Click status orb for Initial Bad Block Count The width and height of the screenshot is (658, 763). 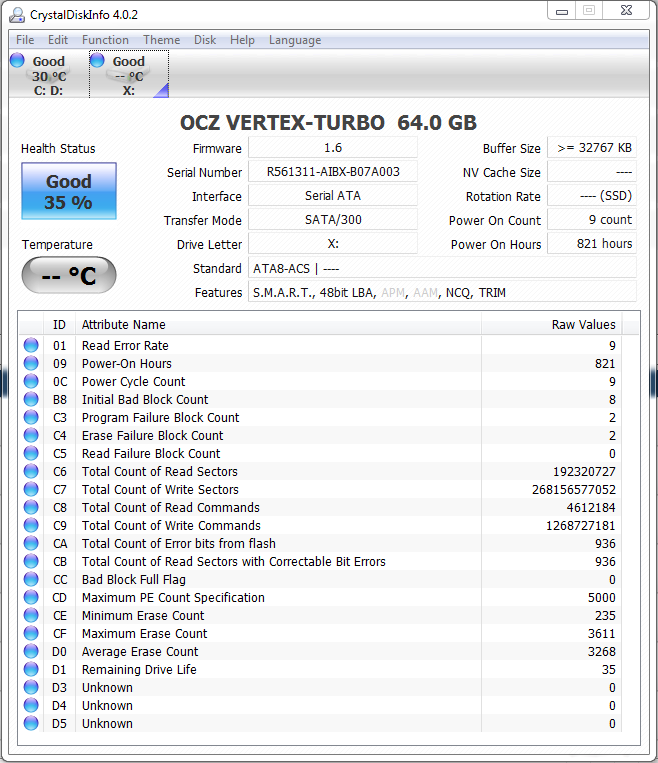pyautogui.click(x=31, y=399)
